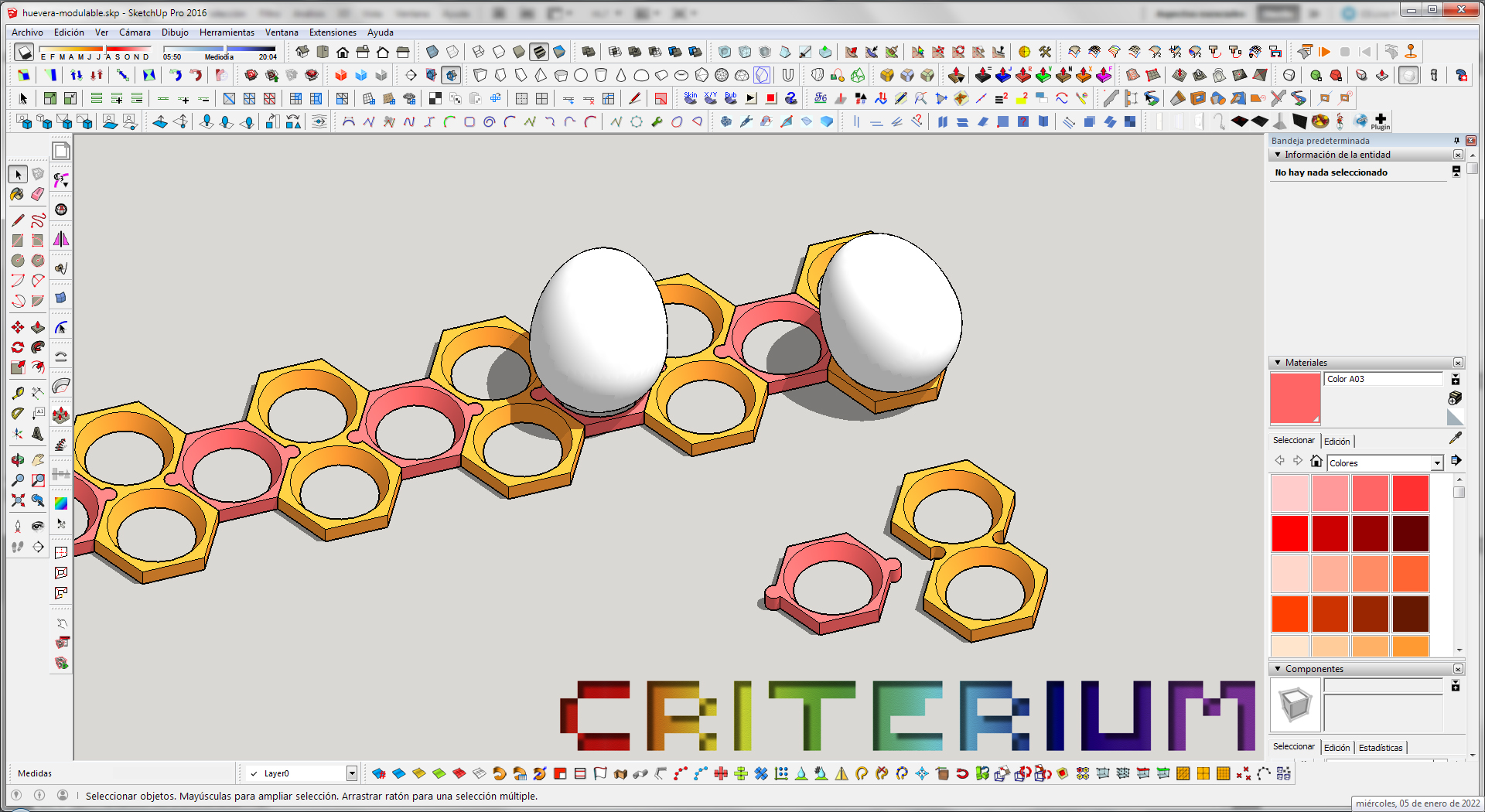Collapse the Información de la entidad panel

click(x=1278, y=155)
